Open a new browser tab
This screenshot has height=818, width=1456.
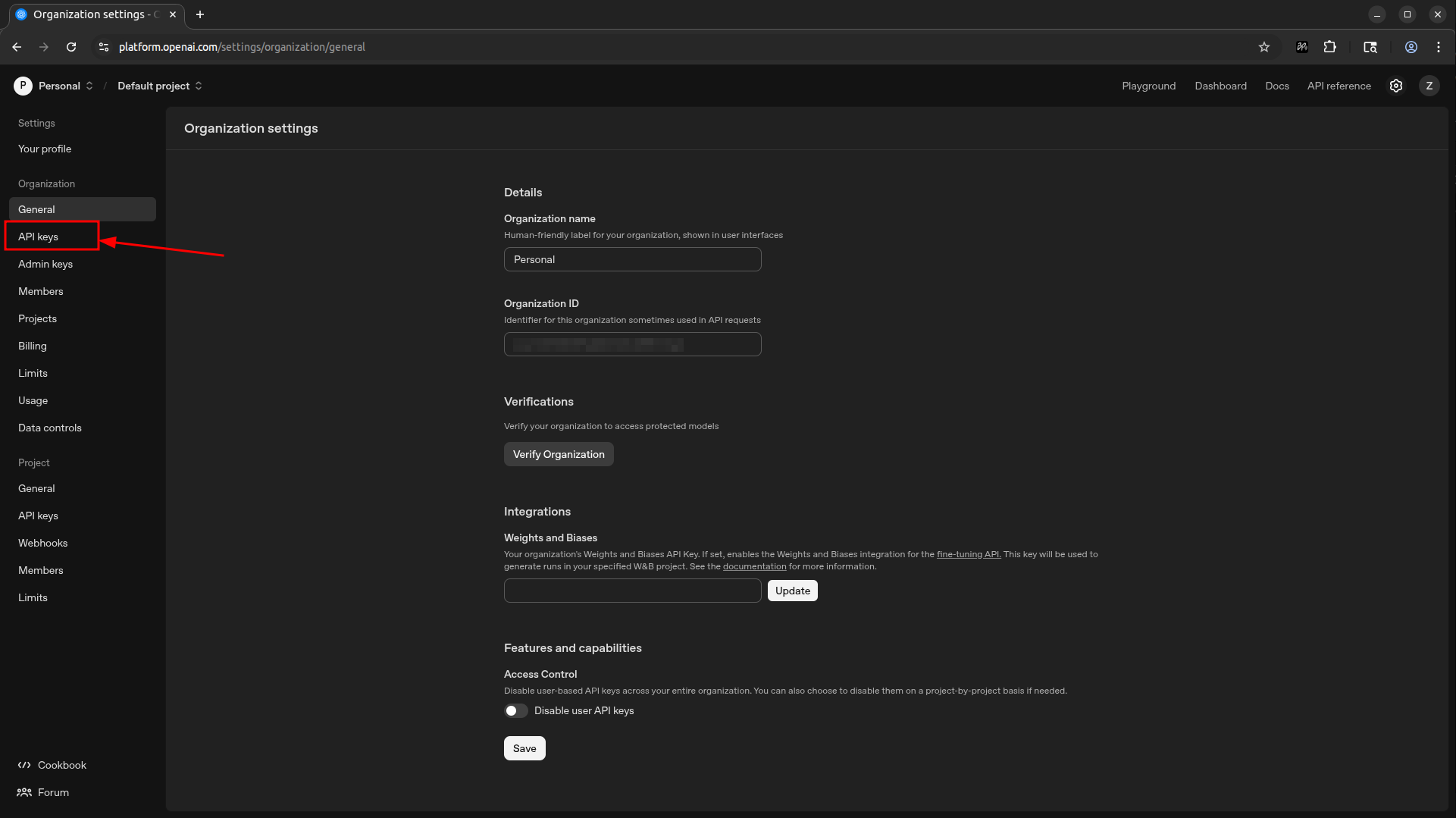click(200, 14)
